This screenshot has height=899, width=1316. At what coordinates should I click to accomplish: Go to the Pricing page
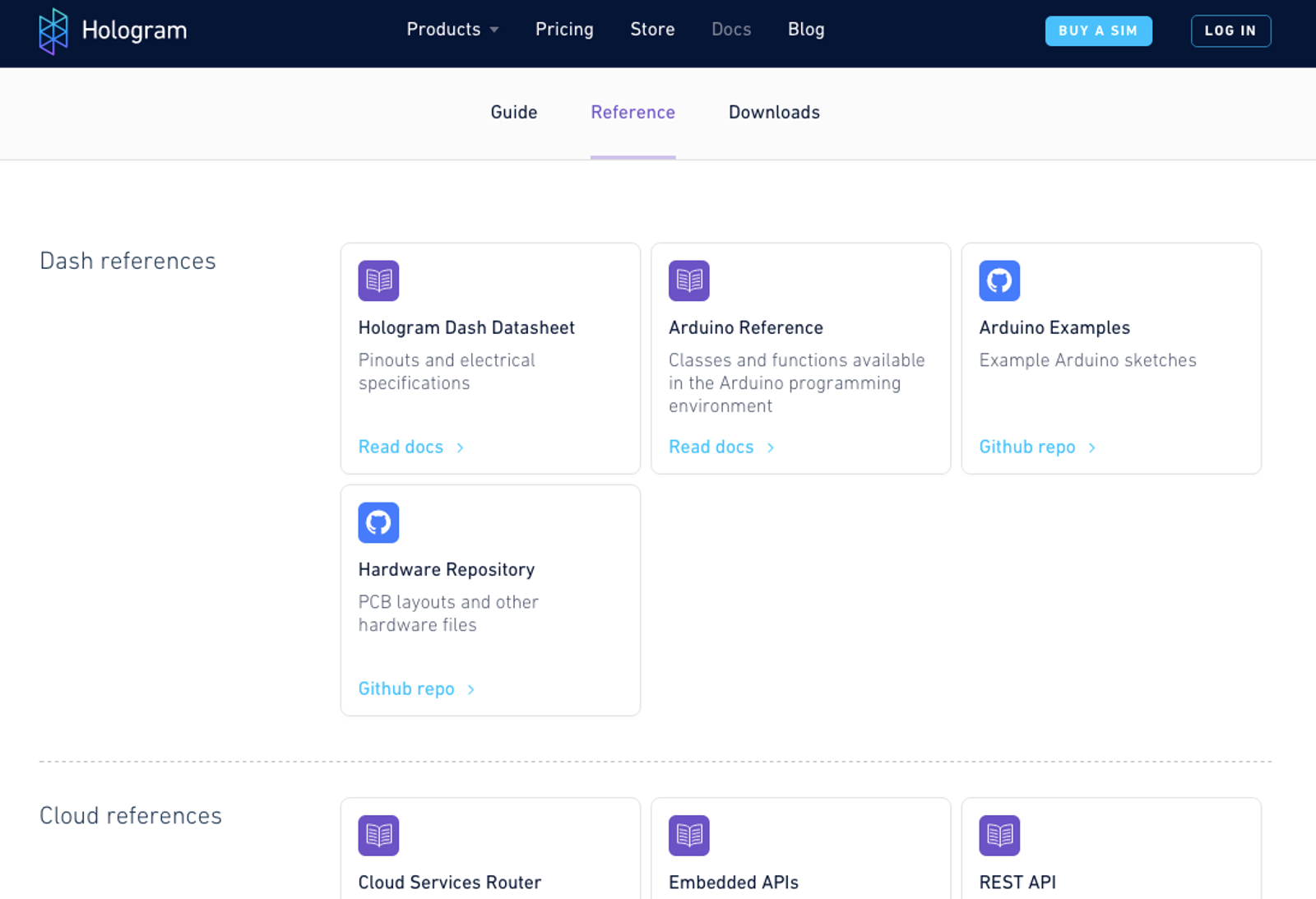coord(564,30)
